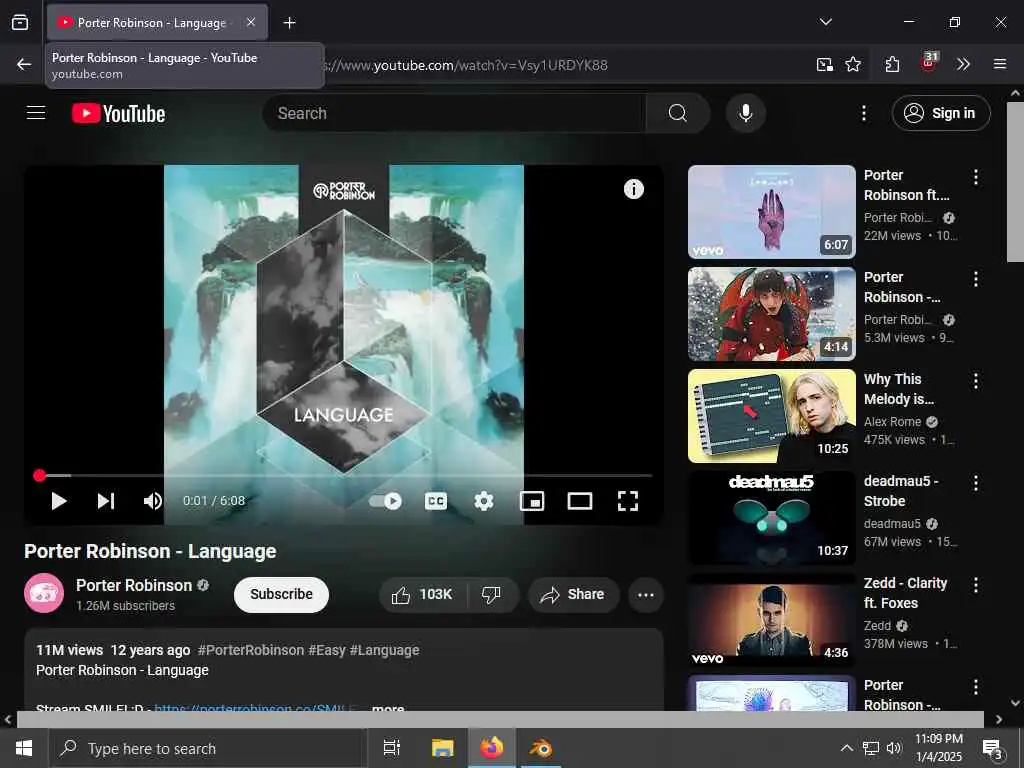Open picture-in-picture address bar icon
1024x768 pixels.
pyautogui.click(x=824, y=64)
